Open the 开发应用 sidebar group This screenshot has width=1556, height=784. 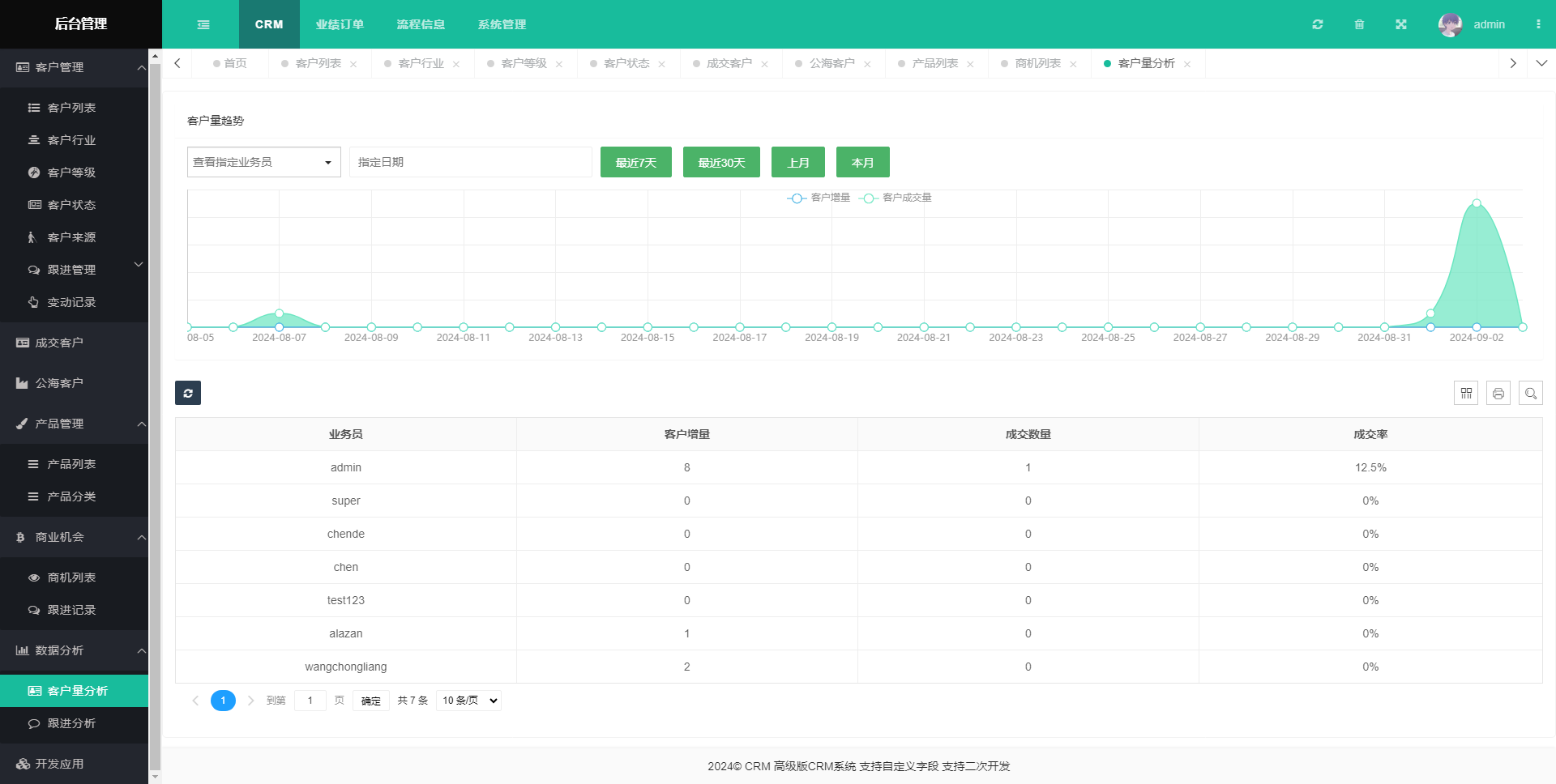pos(74,764)
